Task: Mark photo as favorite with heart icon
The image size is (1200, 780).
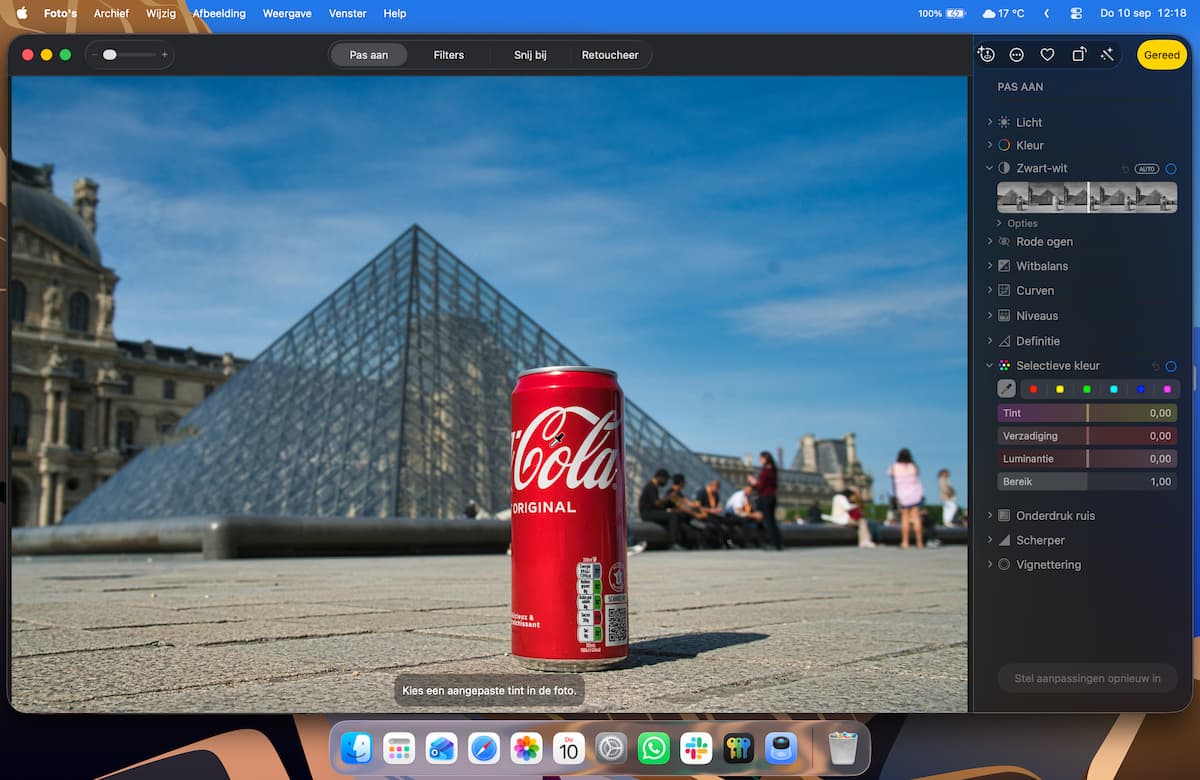Action: (1047, 55)
